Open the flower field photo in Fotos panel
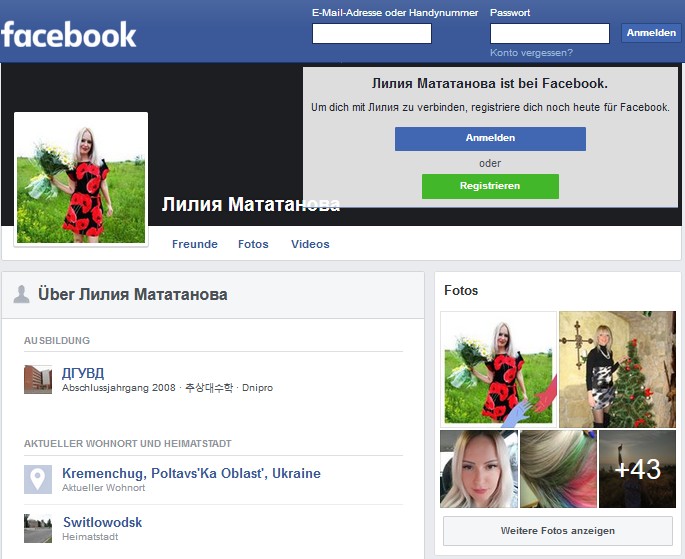 (x=498, y=369)
